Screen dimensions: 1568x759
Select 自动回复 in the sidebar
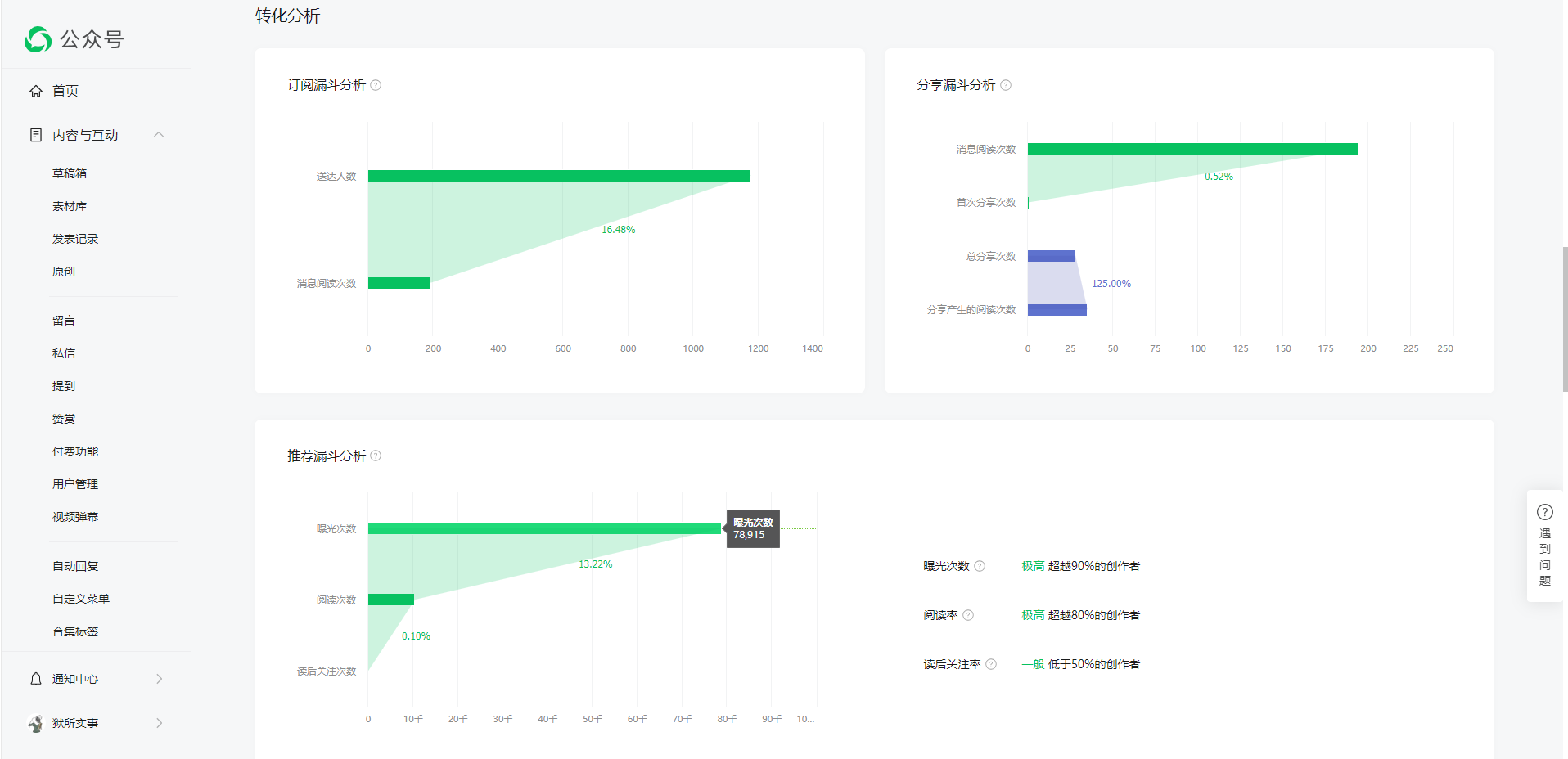point(75,566)
